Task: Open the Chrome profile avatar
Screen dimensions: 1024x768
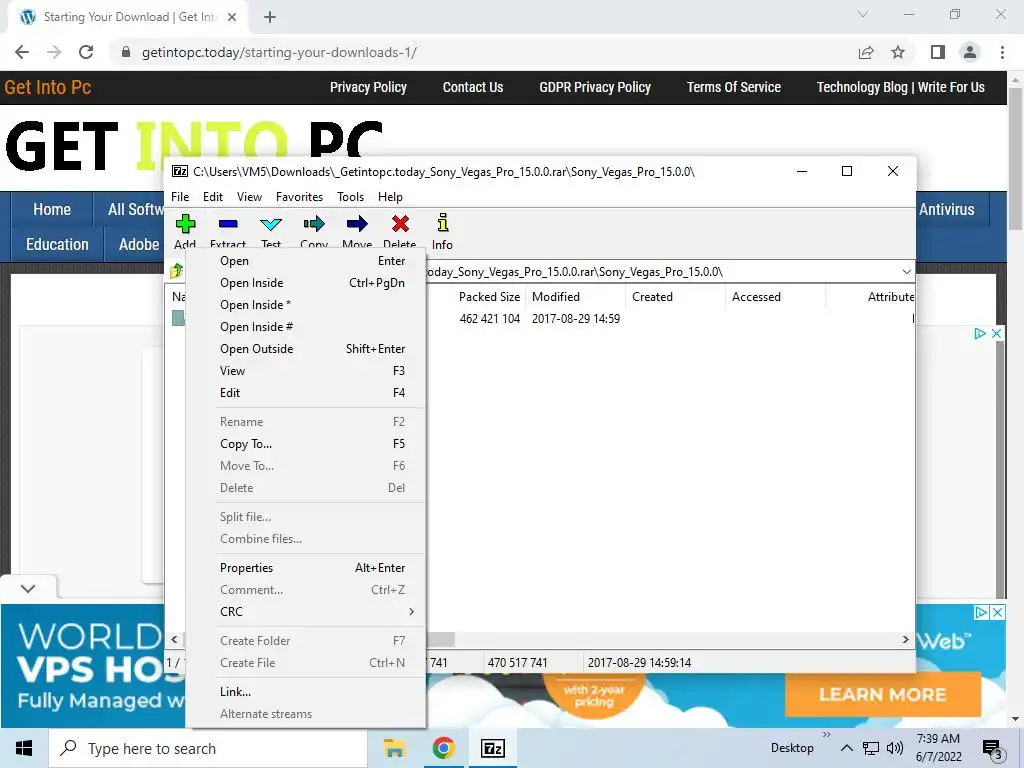Action: [x=970, y=52]
